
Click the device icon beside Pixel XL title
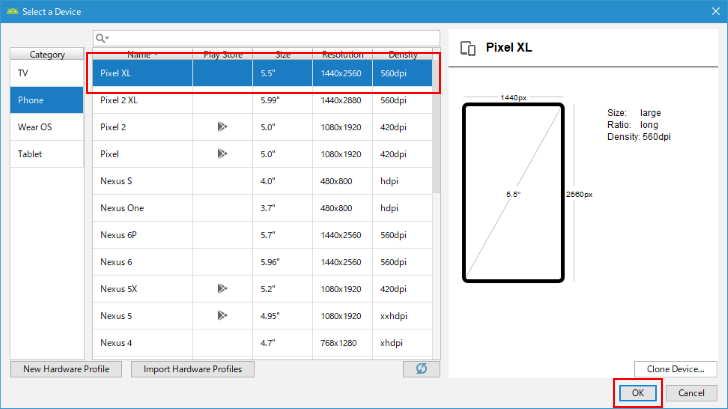pos(468,48)
